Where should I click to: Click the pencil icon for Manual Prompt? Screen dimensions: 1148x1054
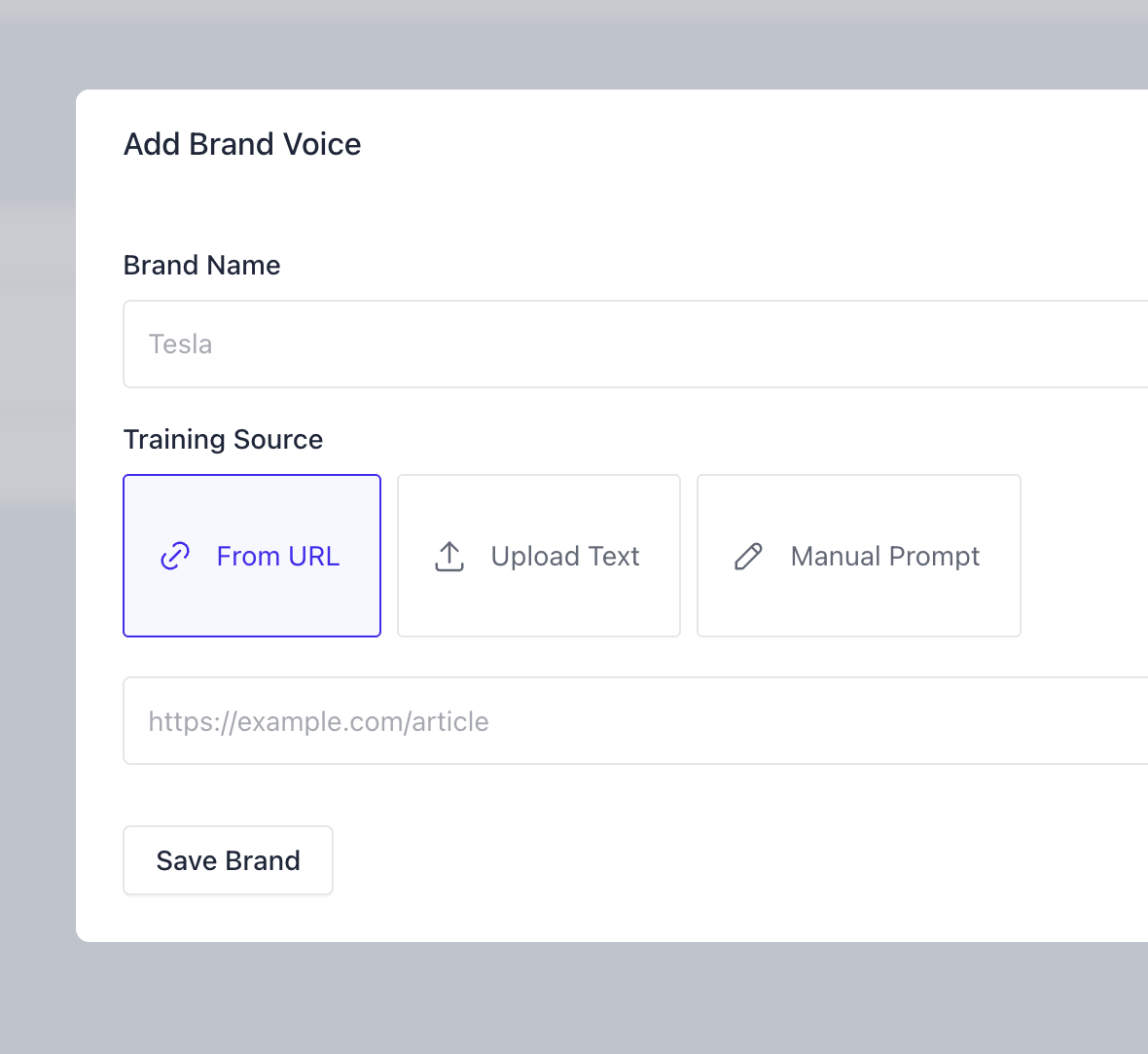[748, 556]
